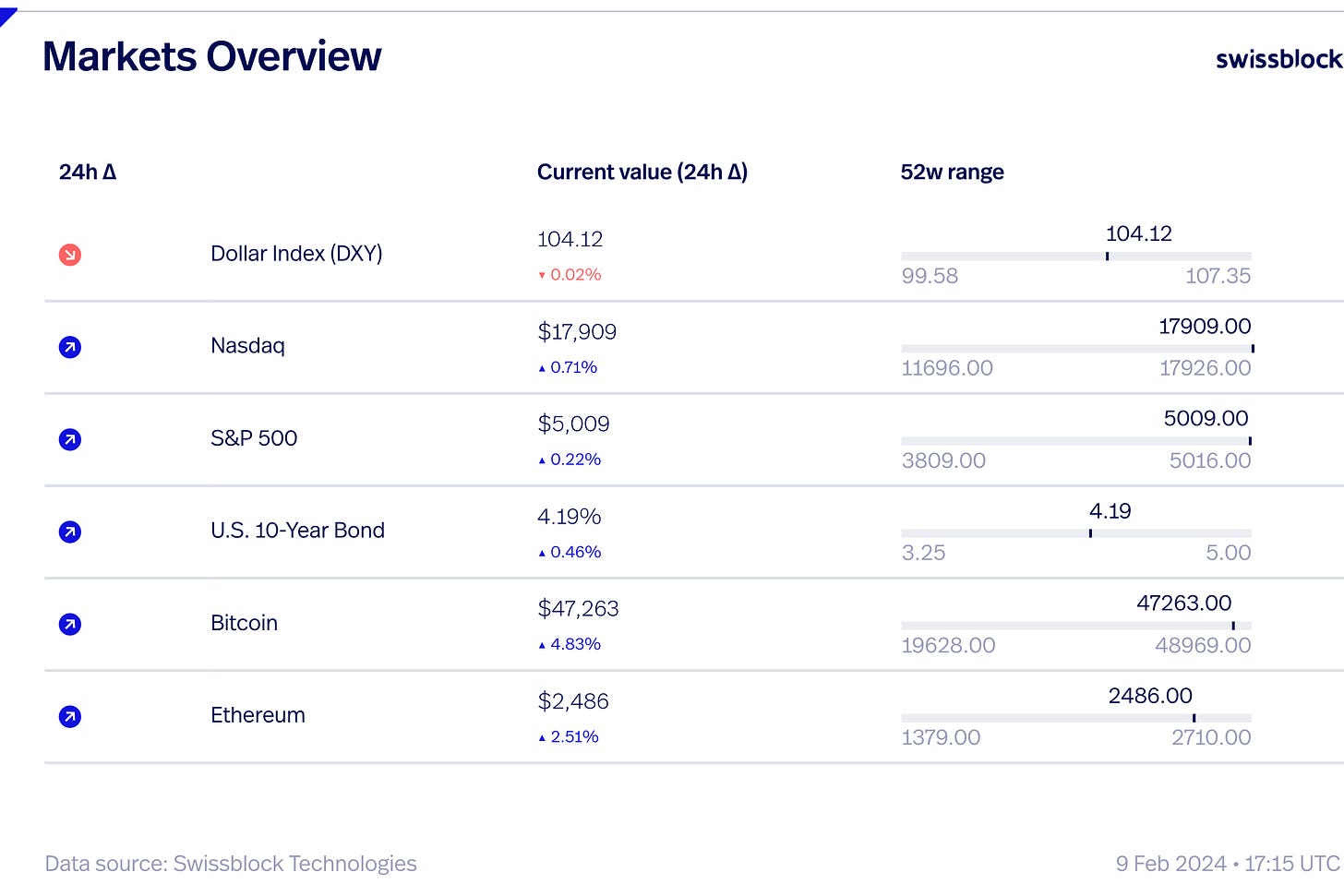Click the range low '19628.00'
This screenshot has width=1344, height=896.
[948, 645]
